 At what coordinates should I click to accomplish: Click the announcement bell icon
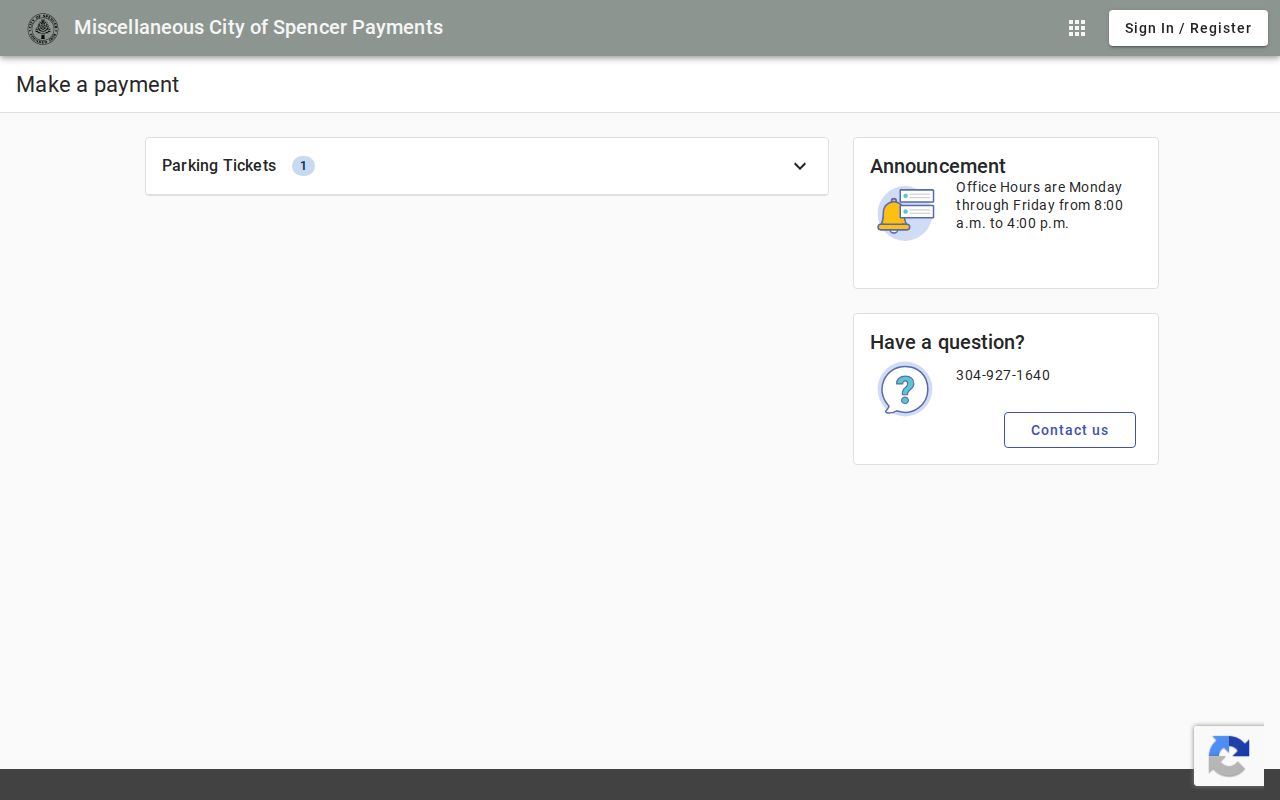coord(905,213)
